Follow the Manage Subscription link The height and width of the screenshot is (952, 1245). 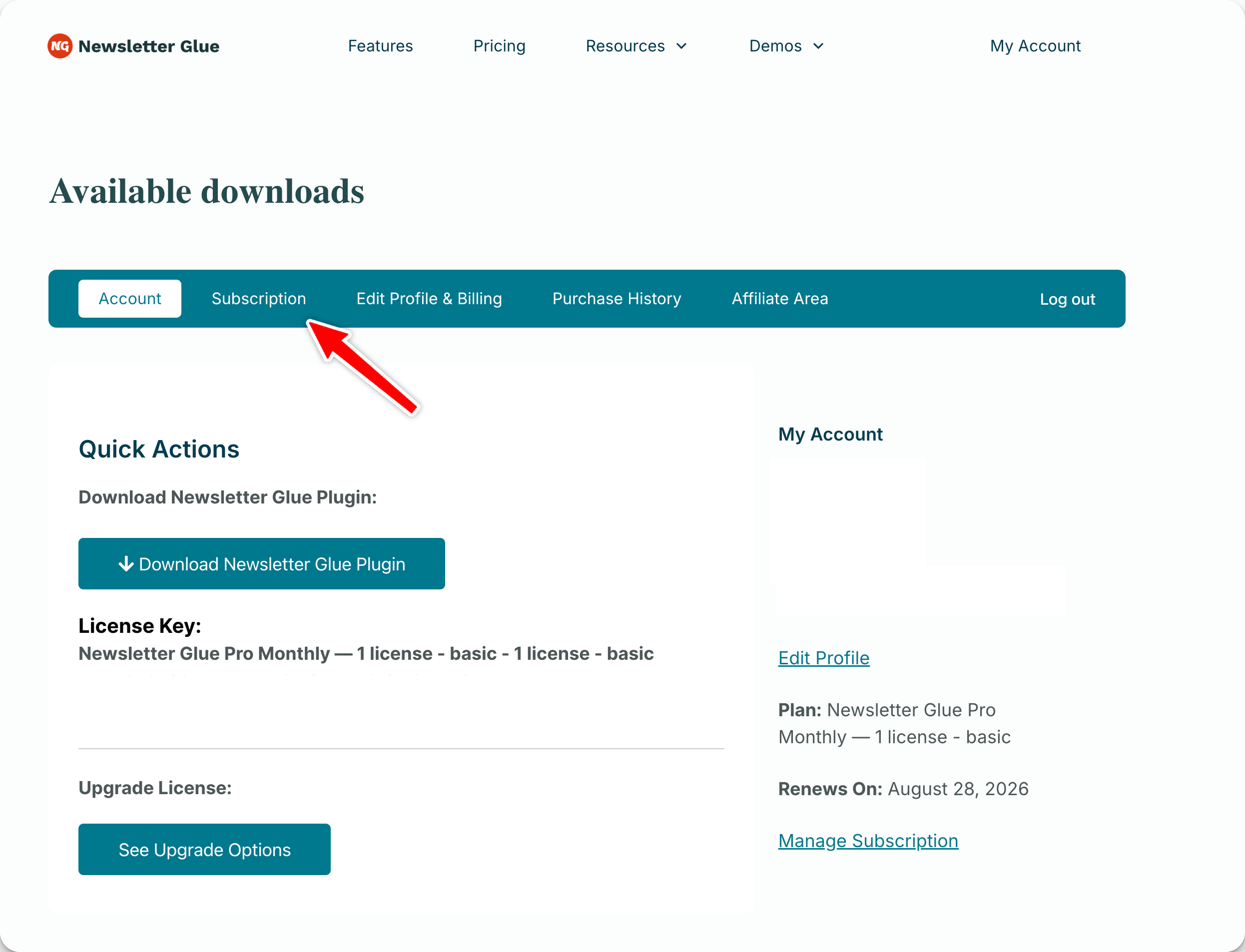click(x=868, y=841)
